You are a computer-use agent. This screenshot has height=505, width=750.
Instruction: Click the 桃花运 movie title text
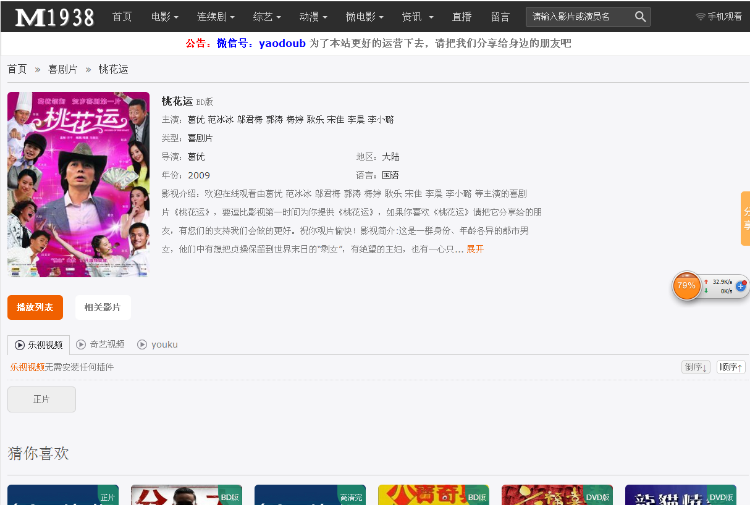[x=177, y=101]
